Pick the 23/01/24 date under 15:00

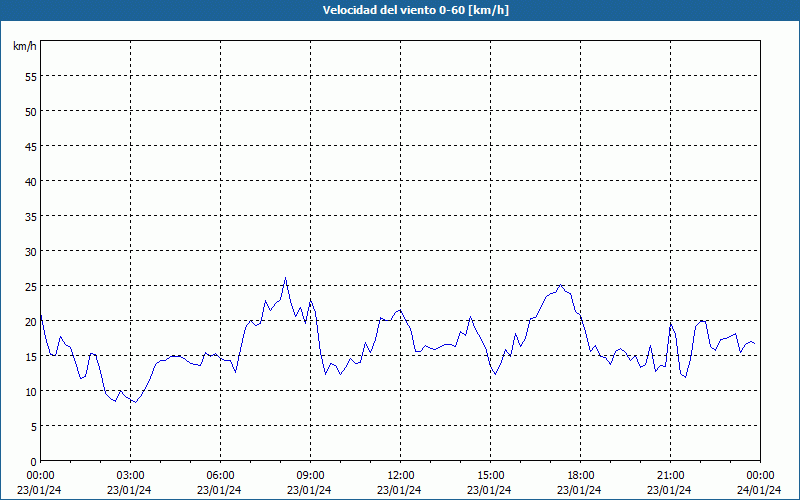(489, 490)
